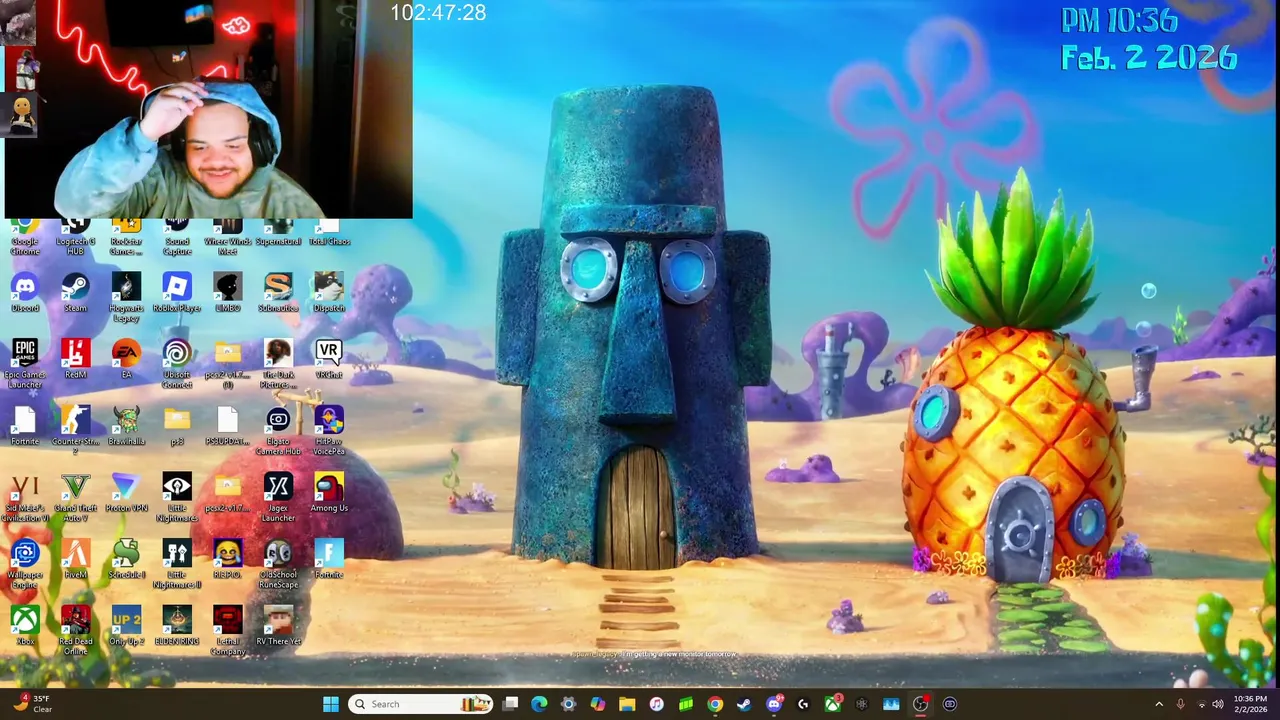Open Logitech G HUB on the taskbar
Viewport: 1280px width, 720px height.
(x=803, y=704)
